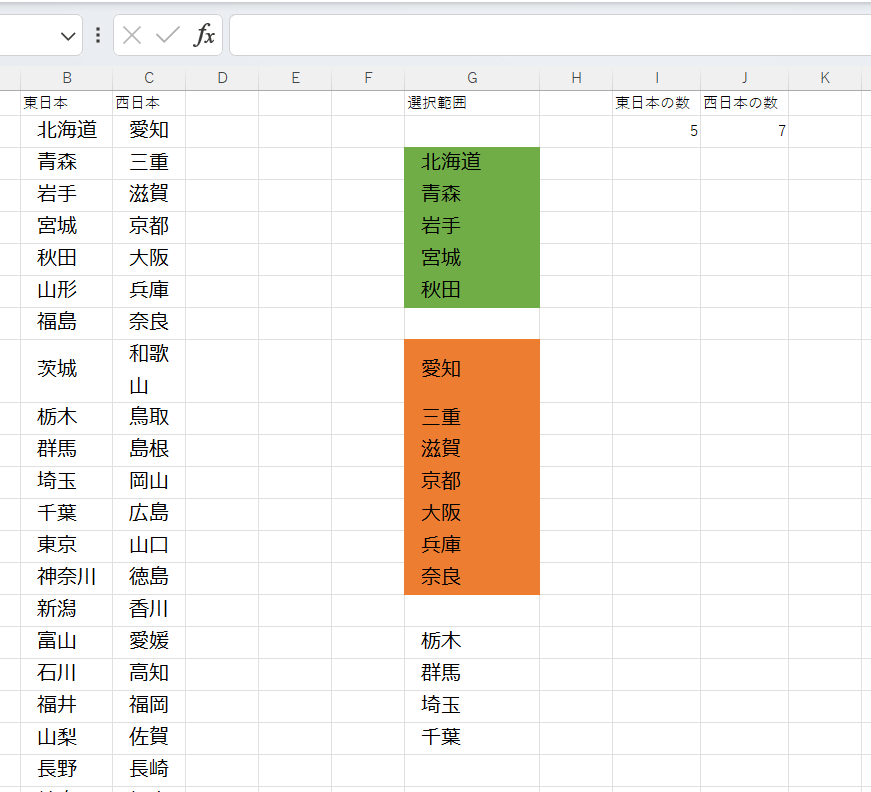Click inside the formula bar input field
The height and width of the screenshot is (792, 871).
pyautogui.click(x=550, y=36)
